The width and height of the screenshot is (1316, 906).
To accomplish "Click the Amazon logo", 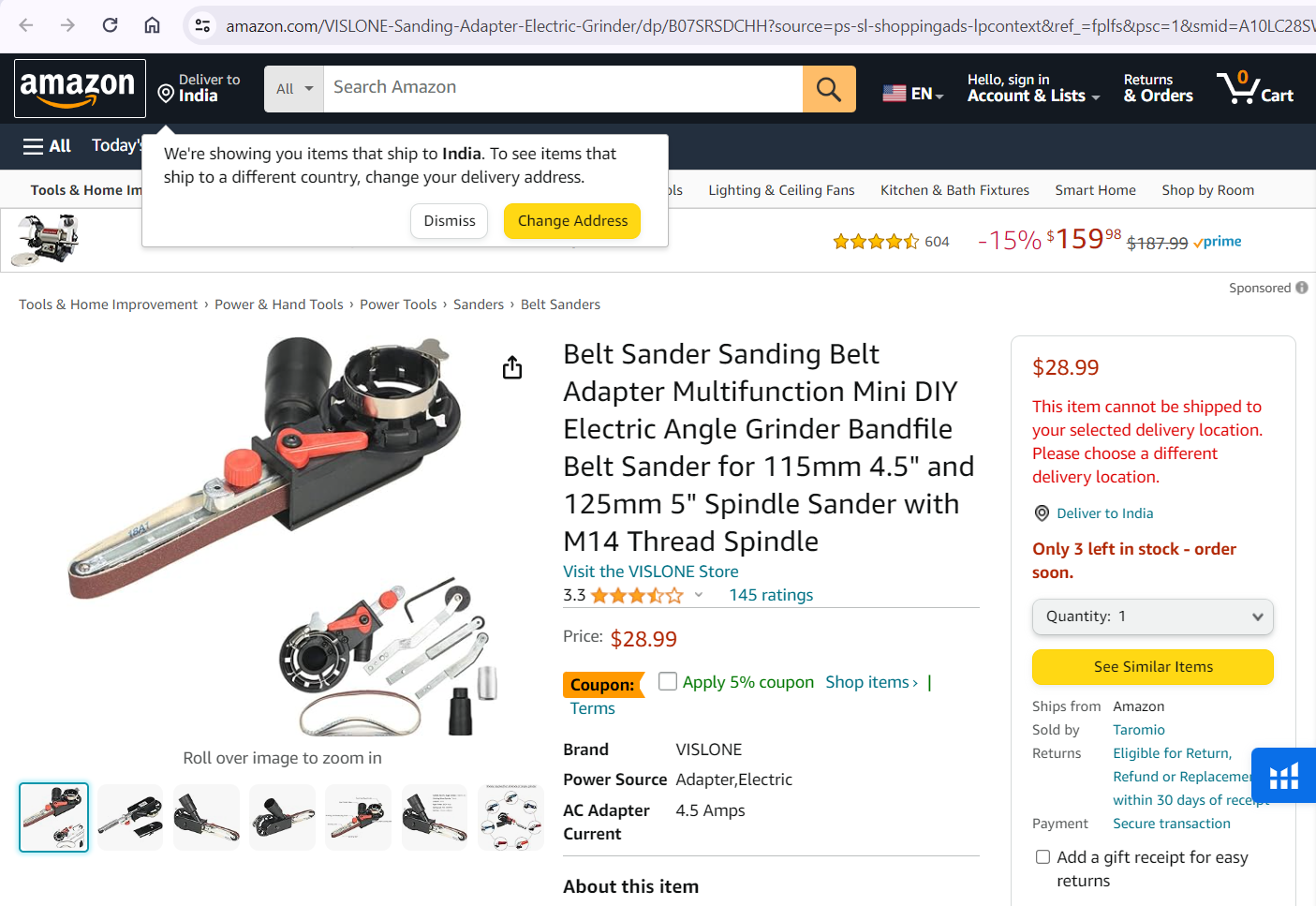I will (x=80, y=88).
